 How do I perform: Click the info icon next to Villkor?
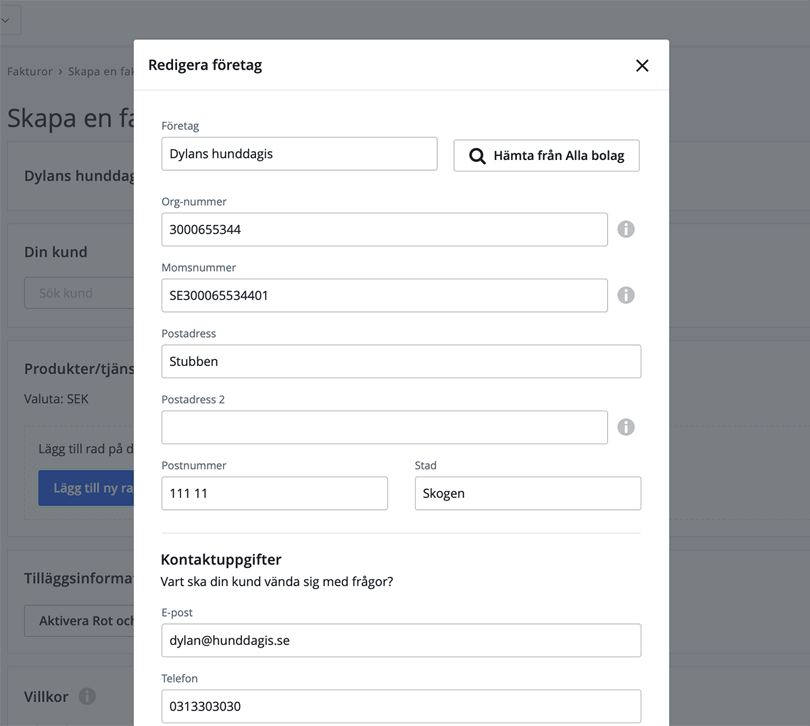point(87,696)
